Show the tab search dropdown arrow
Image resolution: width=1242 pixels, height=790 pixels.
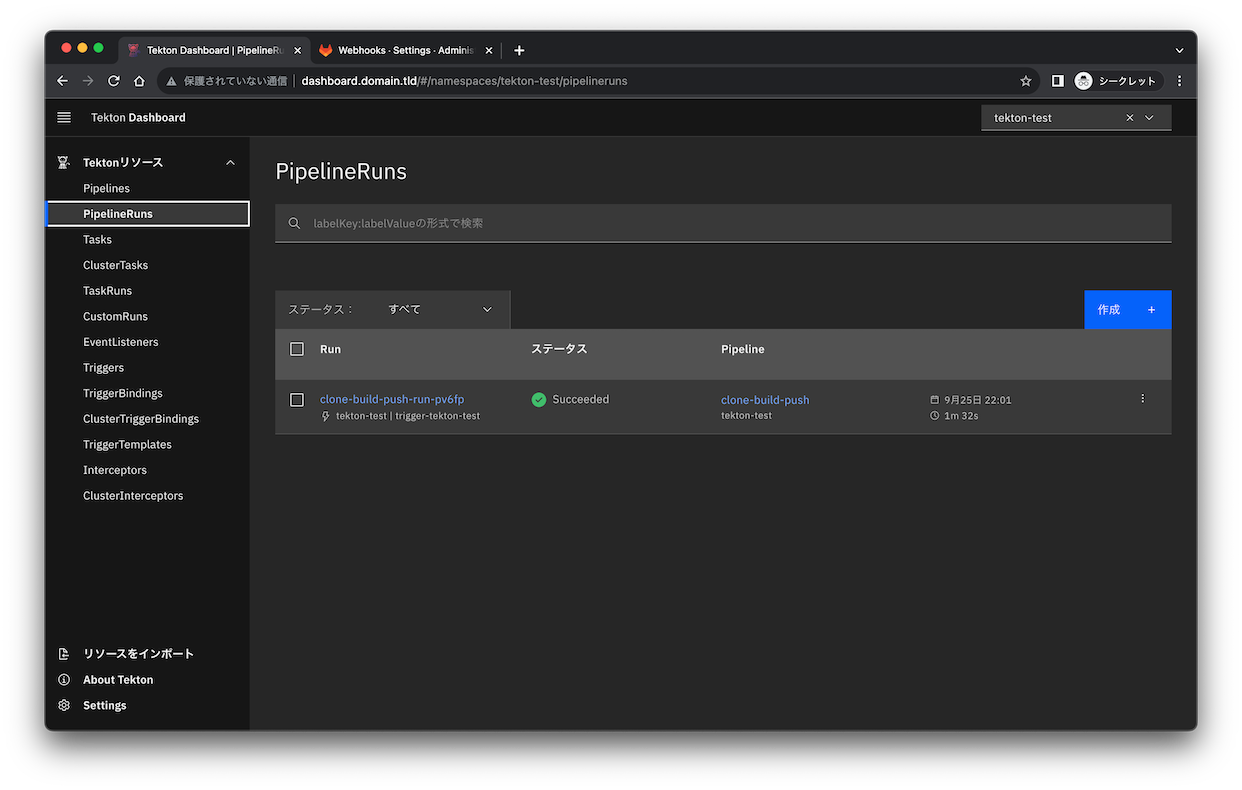coord(1180,50)
